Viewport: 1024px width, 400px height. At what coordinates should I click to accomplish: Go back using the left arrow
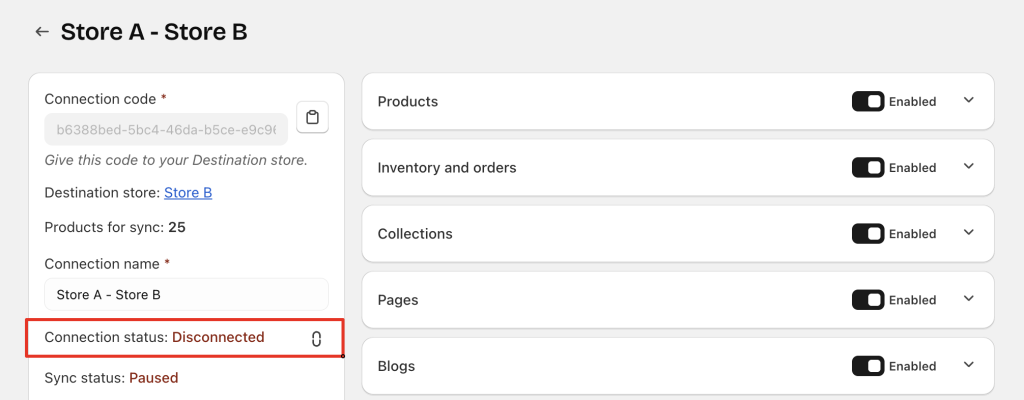(x=42, y=32)
